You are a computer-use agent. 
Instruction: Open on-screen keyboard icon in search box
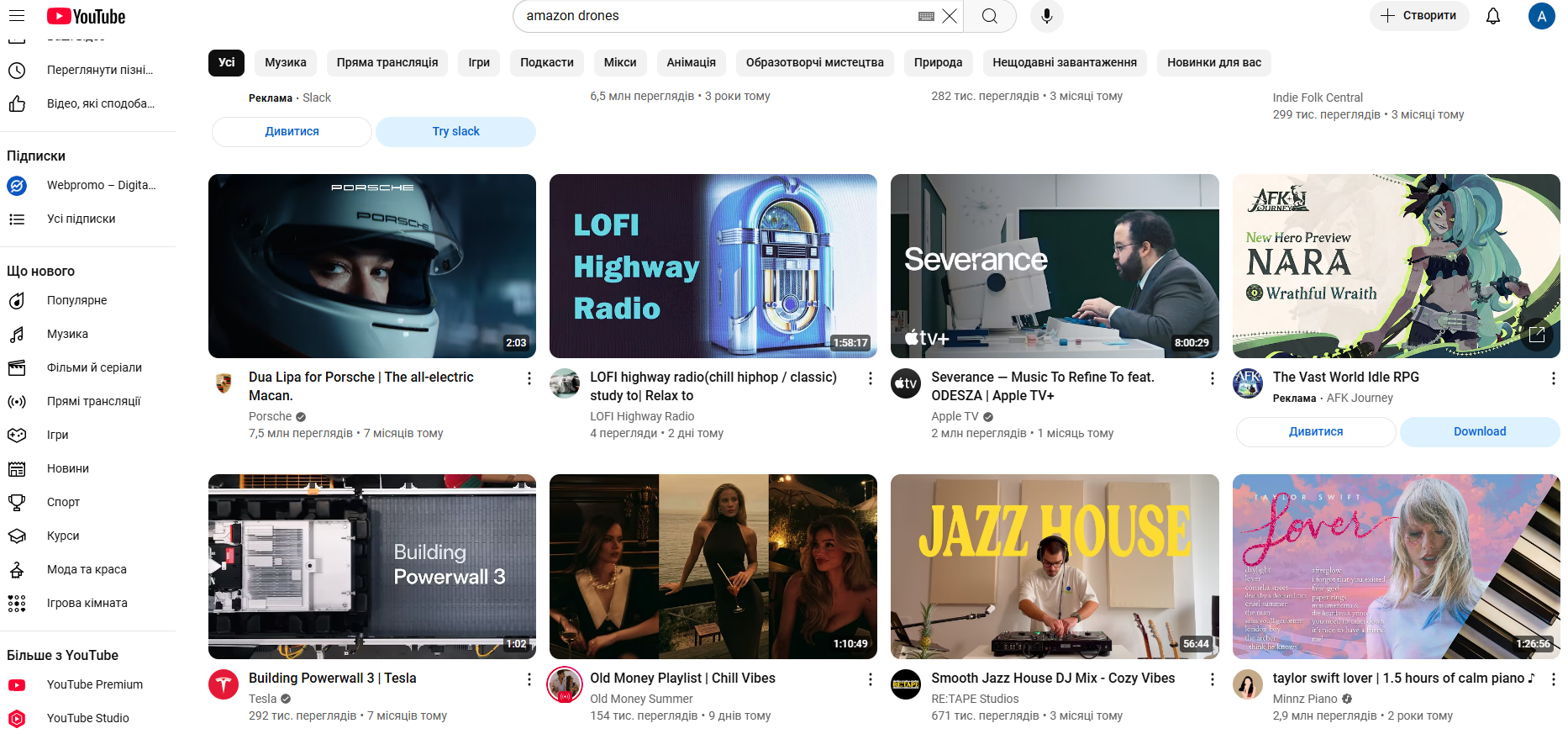coord(926,16)
